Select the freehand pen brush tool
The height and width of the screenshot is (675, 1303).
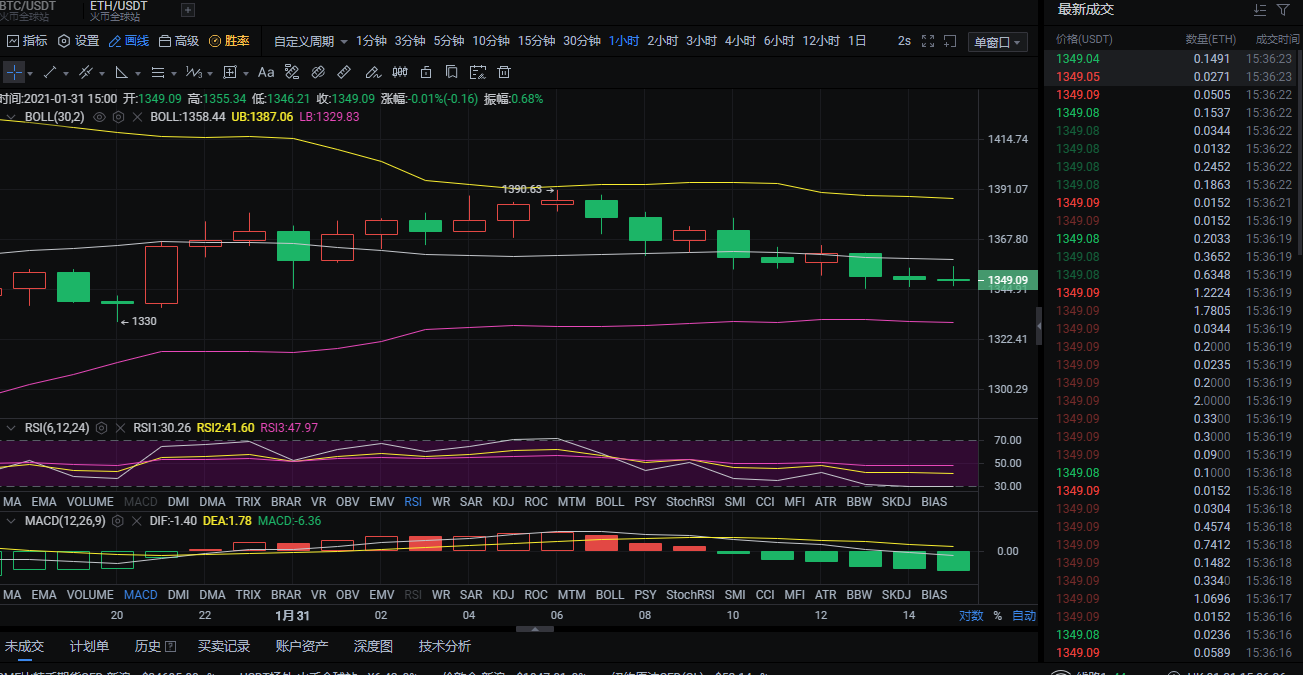click(373, 72)
